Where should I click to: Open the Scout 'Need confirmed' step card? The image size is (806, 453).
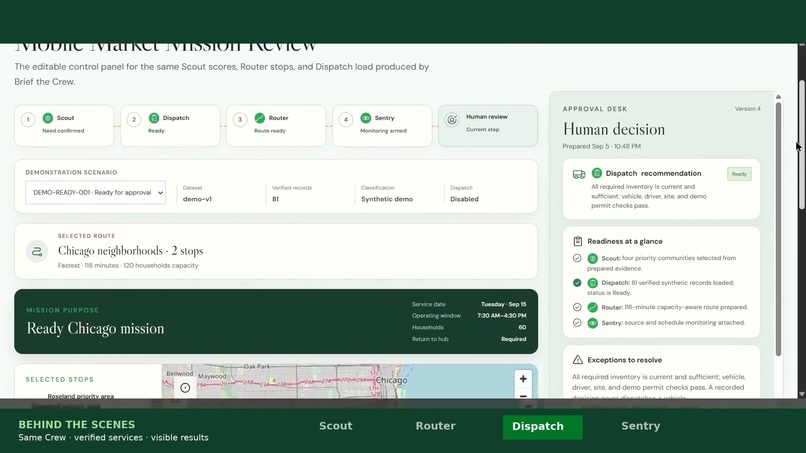(64, 125)
